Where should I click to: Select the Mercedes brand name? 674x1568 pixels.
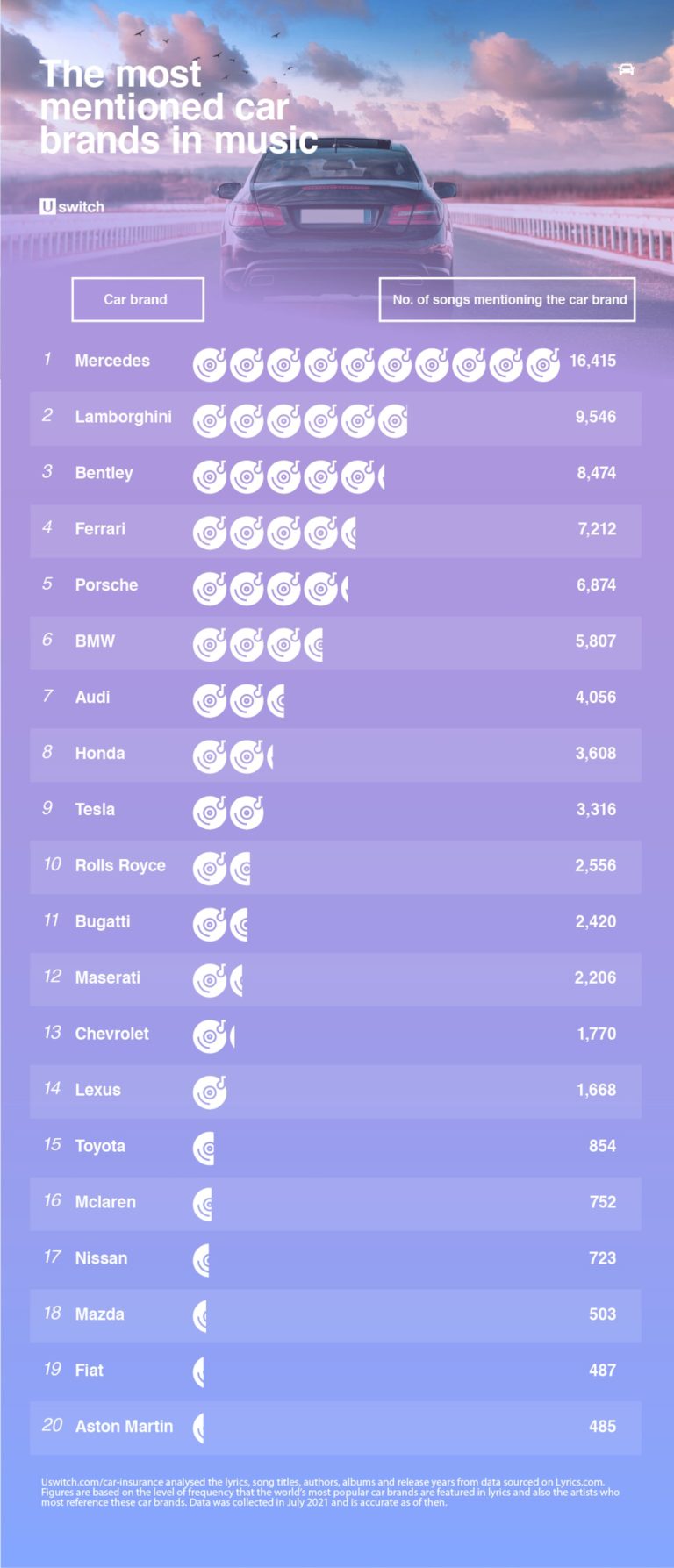(x=112, y=361)
